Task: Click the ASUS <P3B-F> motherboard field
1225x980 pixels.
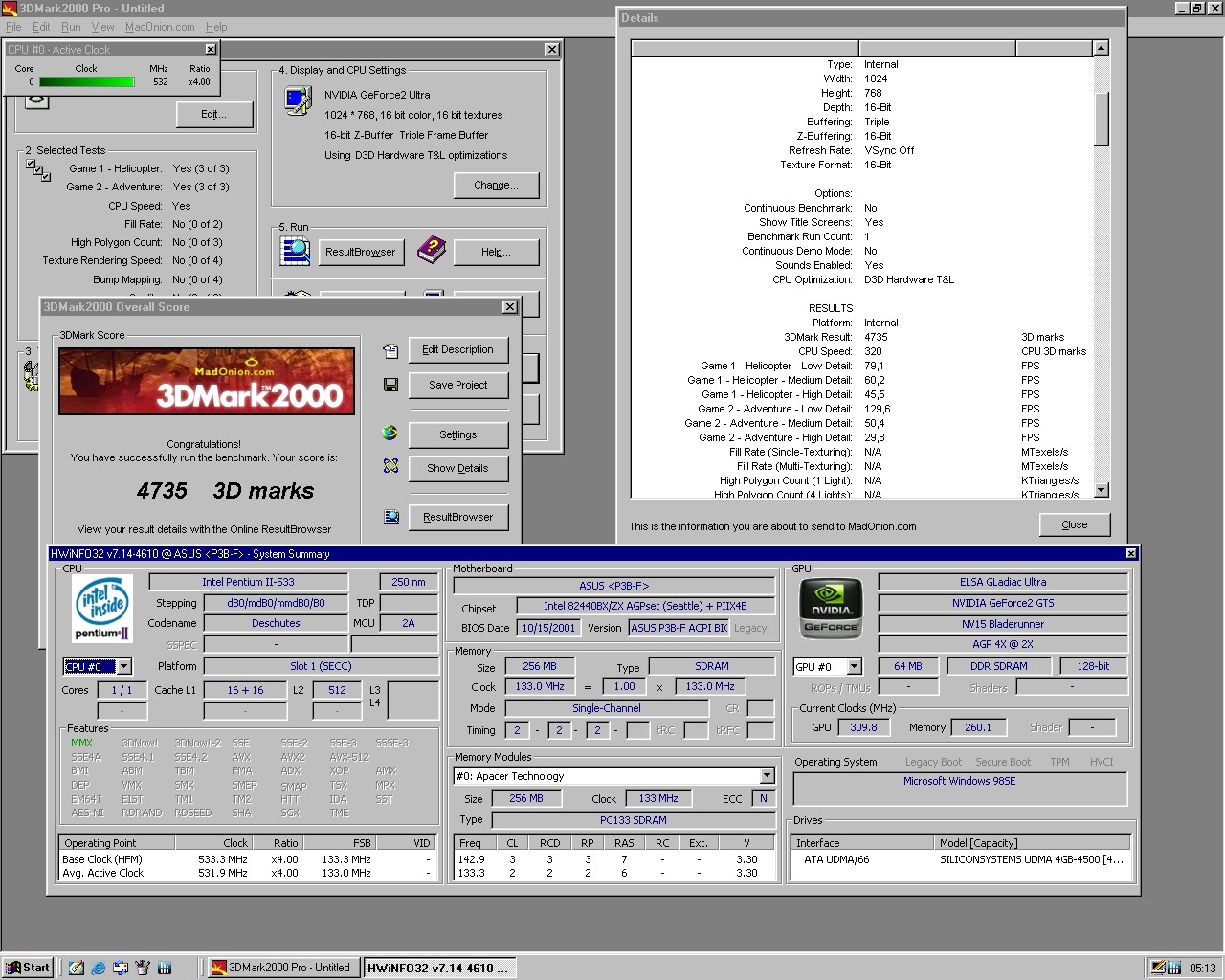Action: point(613,586)
